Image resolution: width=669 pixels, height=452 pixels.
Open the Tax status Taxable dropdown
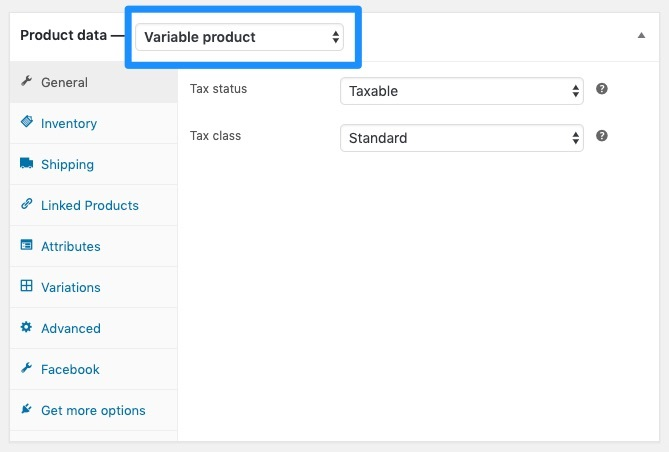462,91
